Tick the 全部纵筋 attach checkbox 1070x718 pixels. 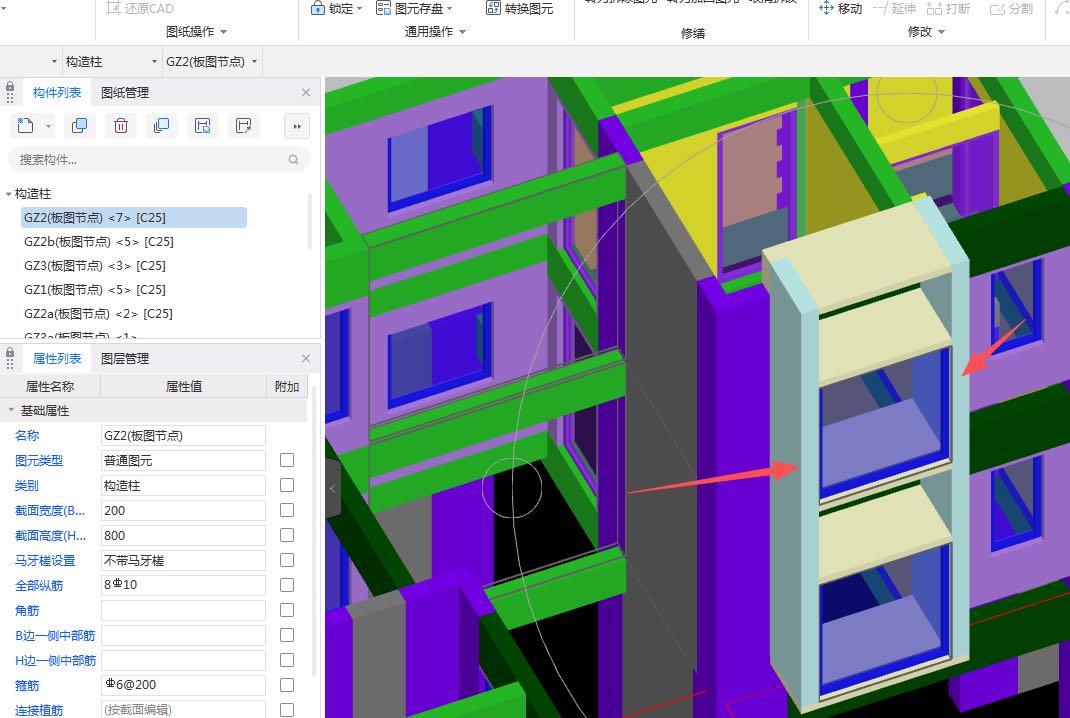[287, 585]
